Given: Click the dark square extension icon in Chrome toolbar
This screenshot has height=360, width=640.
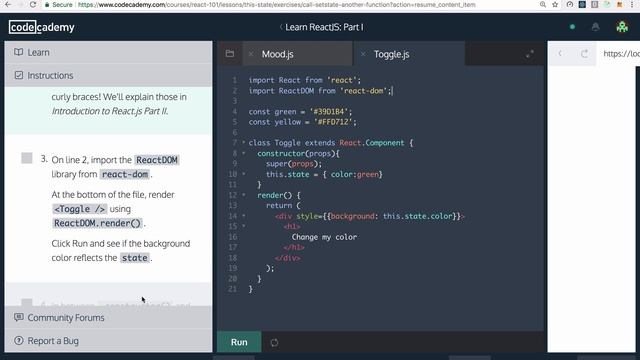Looking at the screenshot, I should pyautogui.click(x=582, y=4).
